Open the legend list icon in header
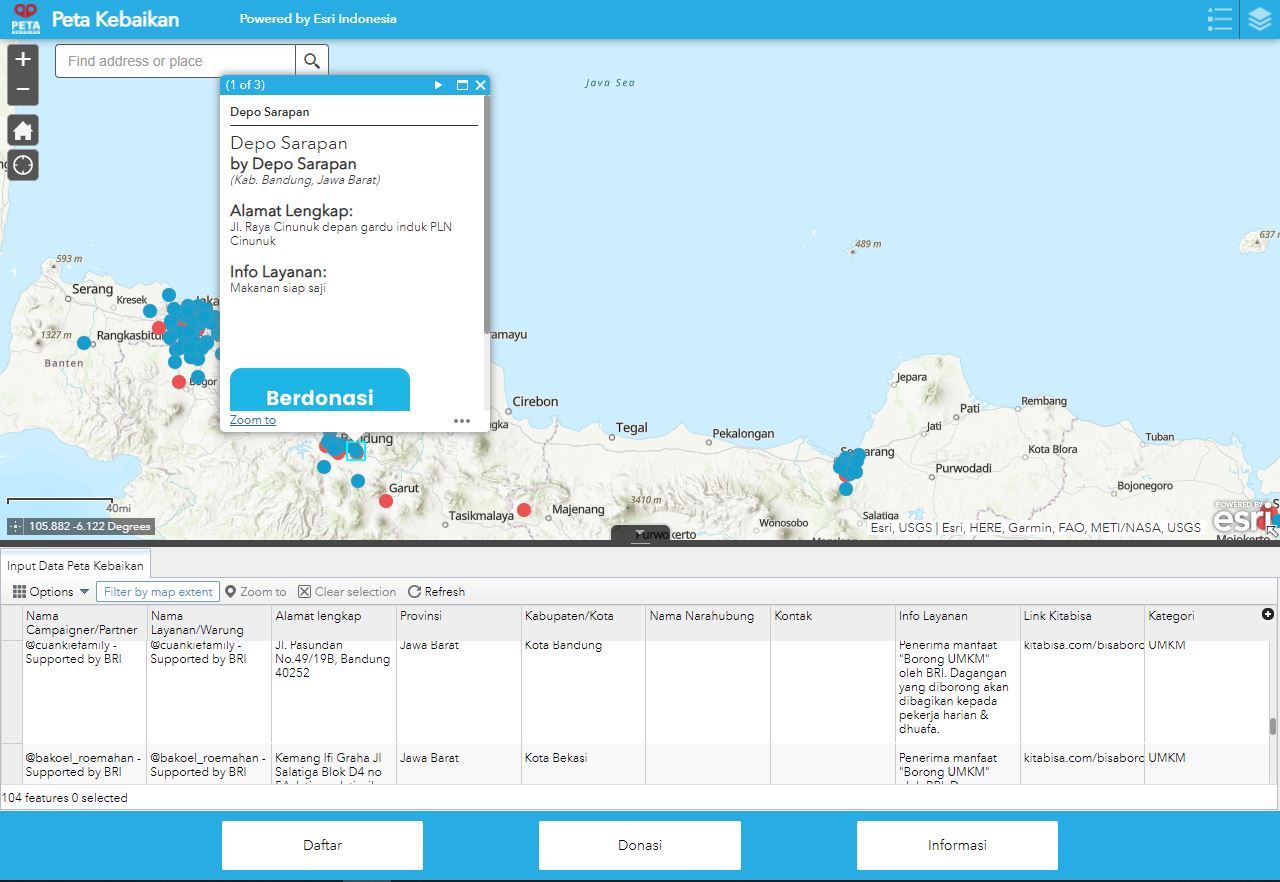The width and height of the screenshot is (1280, 882). [x=1220, y=19]
